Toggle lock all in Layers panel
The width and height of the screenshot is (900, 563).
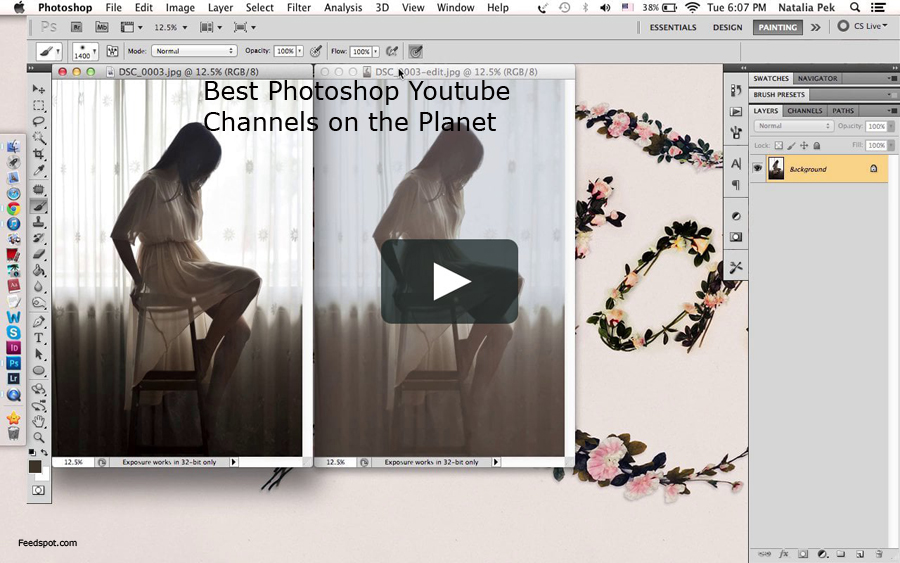pos(816,145)
